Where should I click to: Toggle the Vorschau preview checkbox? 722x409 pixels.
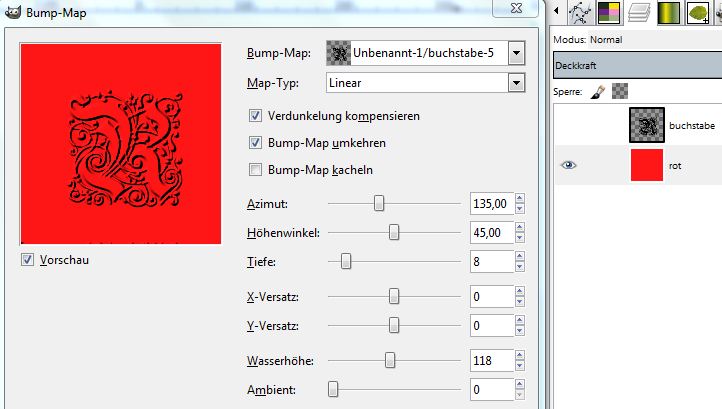(x=27, y=259)
